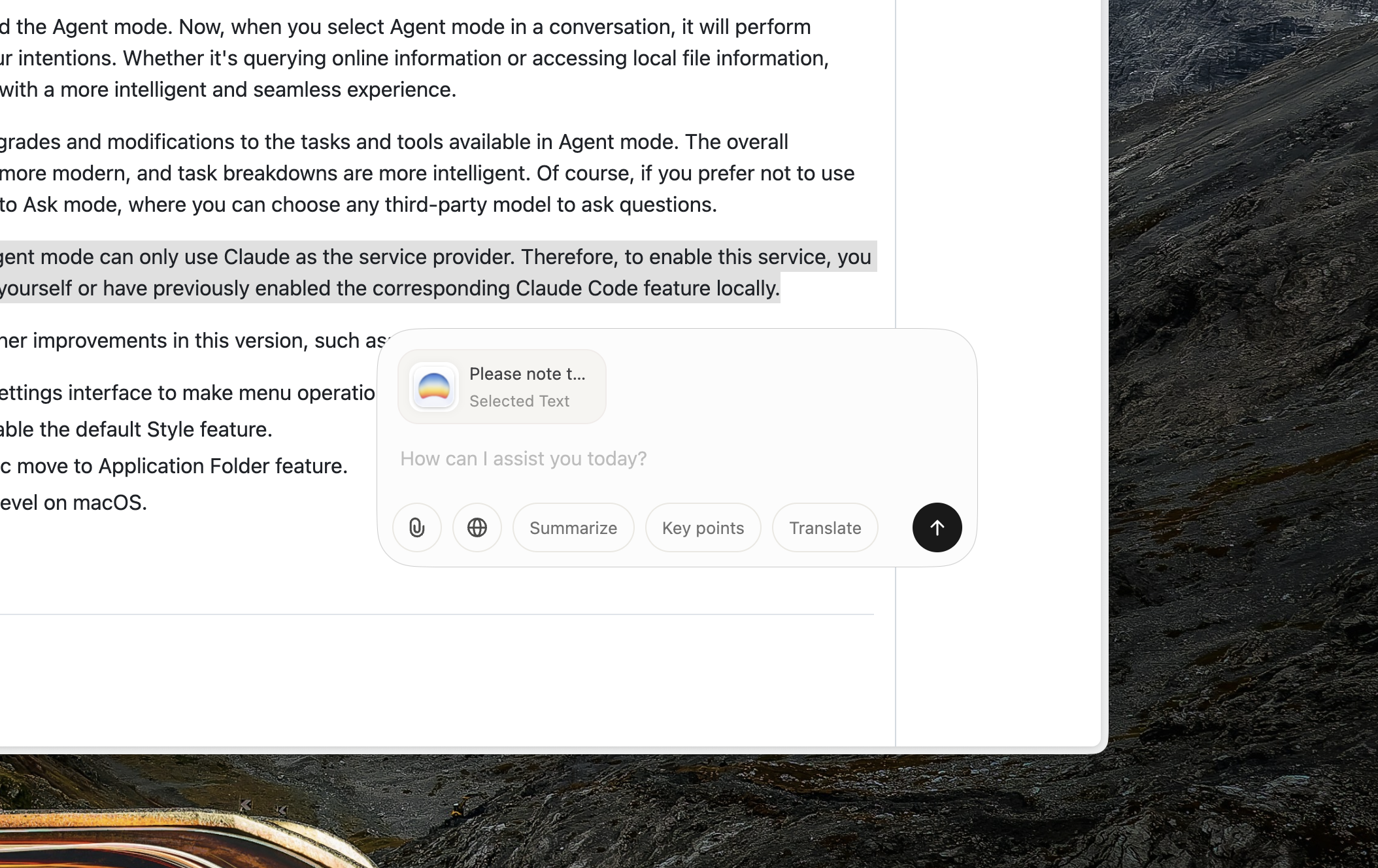Select the Translate quick action
This screenshot has height=868, width=1378.
pos(824,527)
